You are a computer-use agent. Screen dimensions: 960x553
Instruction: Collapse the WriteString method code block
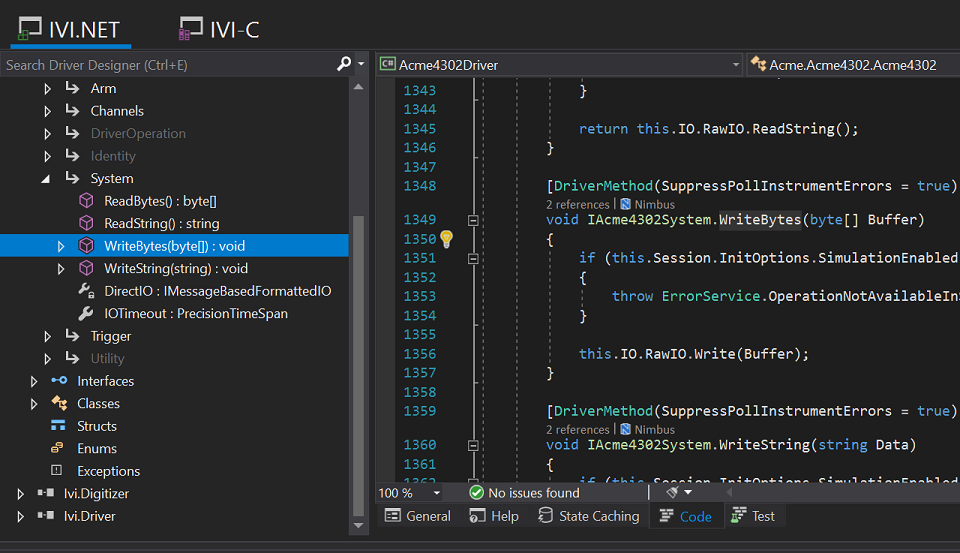(473, 445)
